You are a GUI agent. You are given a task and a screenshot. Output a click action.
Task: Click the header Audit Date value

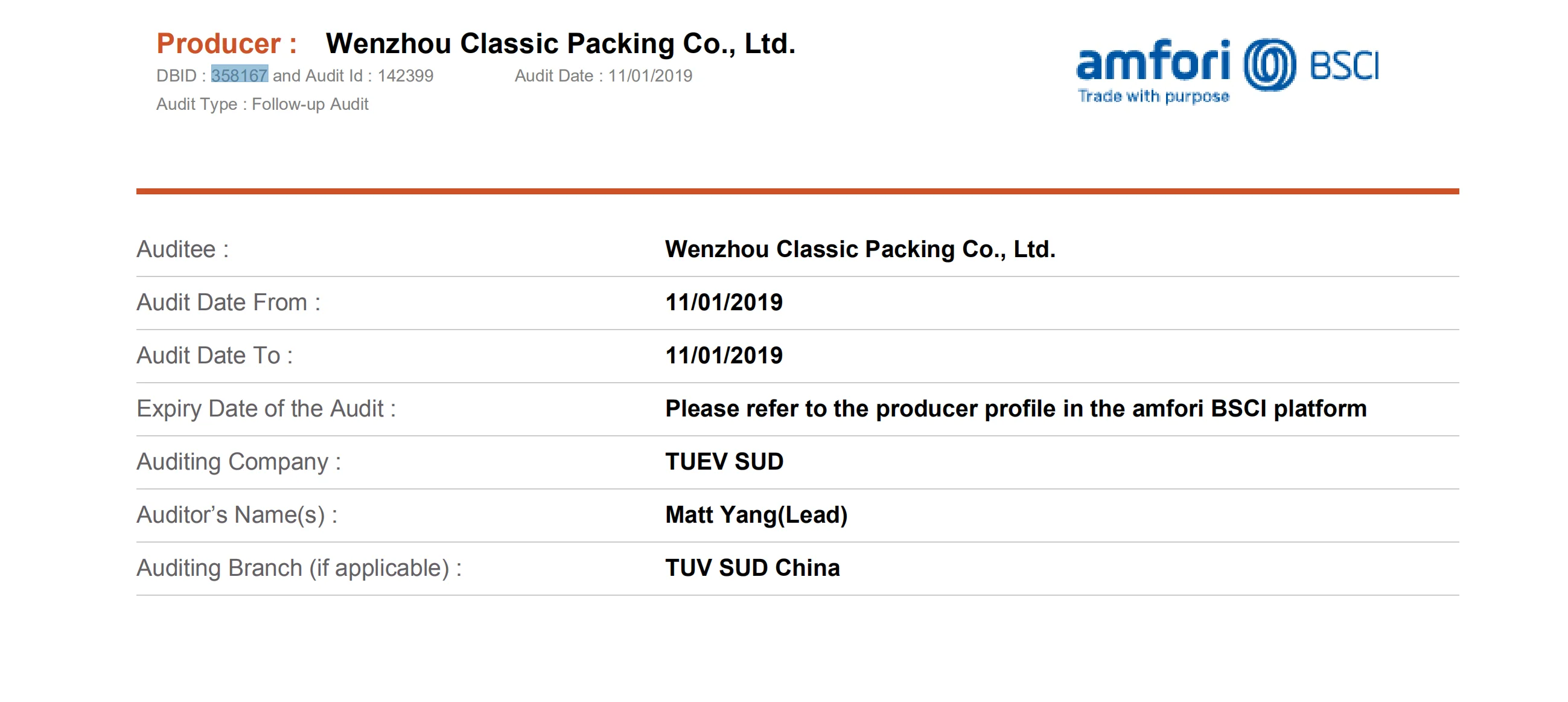pos(650,75)
